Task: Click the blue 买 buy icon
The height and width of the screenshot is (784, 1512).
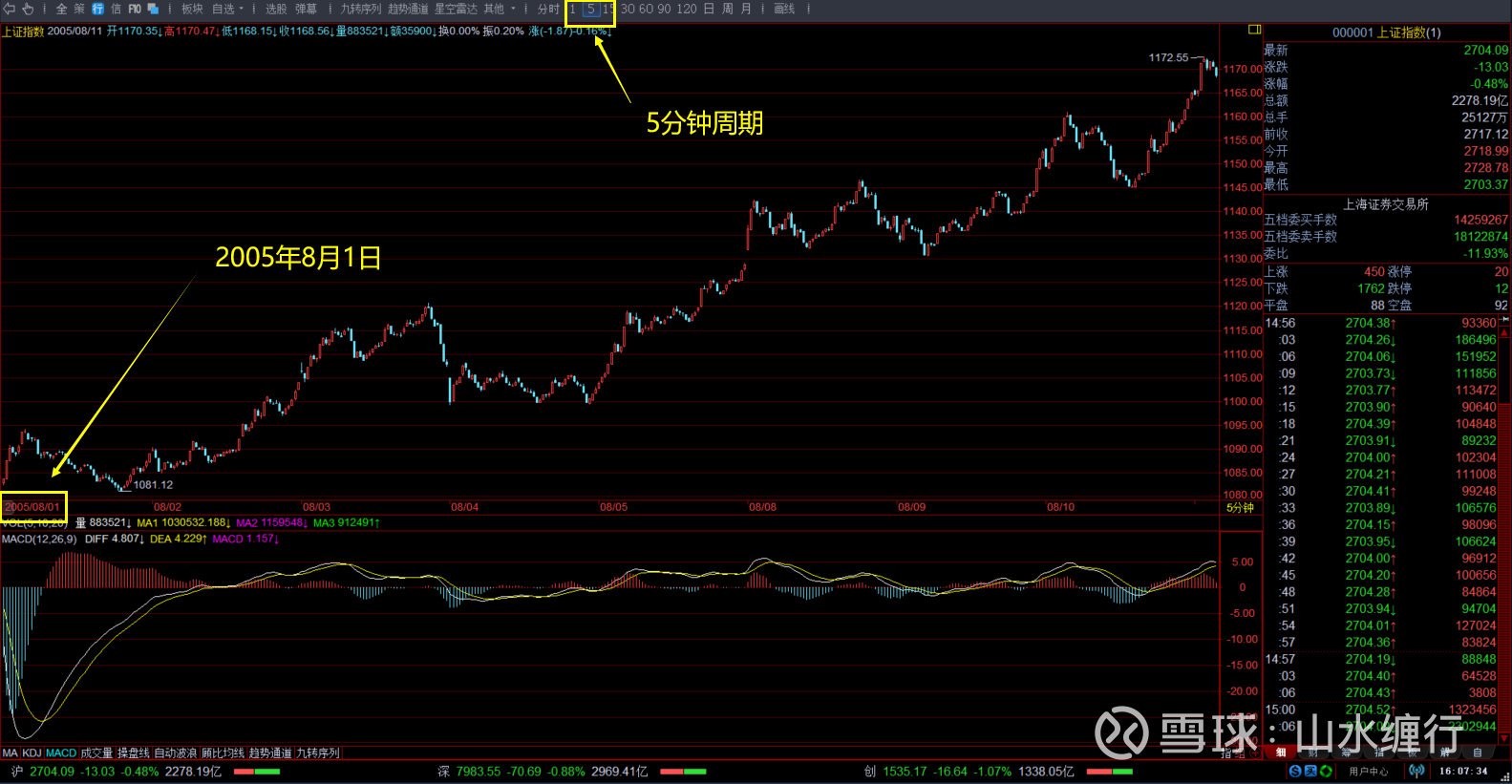Action: (1311, 771)
